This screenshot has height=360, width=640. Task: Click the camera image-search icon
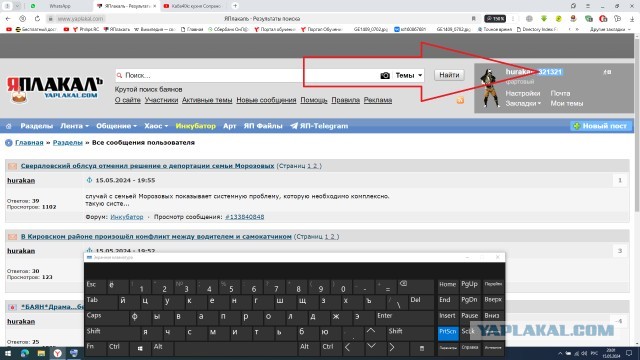click(x=384, y=76)
